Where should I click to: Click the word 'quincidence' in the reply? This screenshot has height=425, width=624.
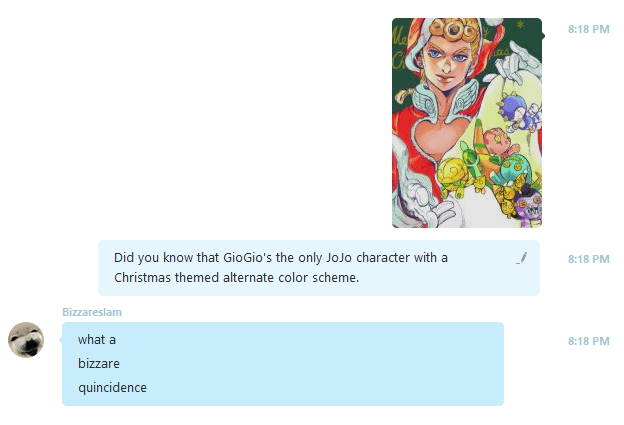point(112,388)
